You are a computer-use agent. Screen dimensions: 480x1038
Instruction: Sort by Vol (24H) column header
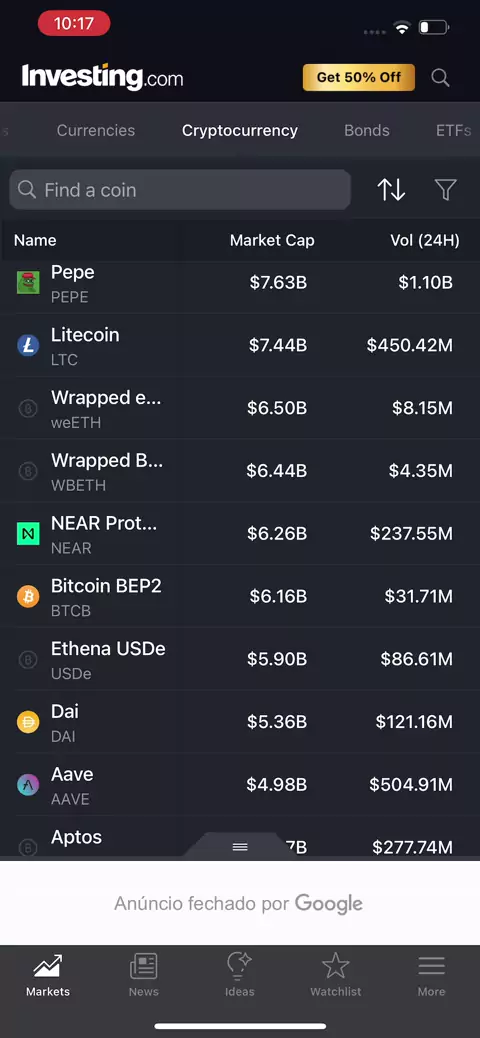pos(425,240)
